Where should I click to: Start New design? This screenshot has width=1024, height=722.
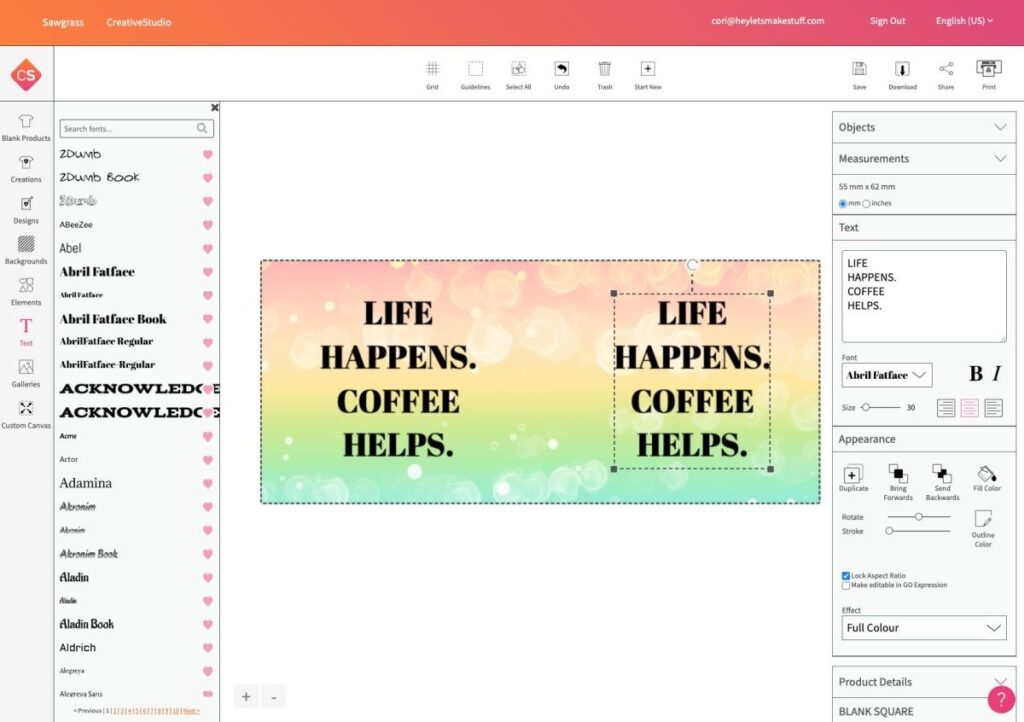point(648,74)
